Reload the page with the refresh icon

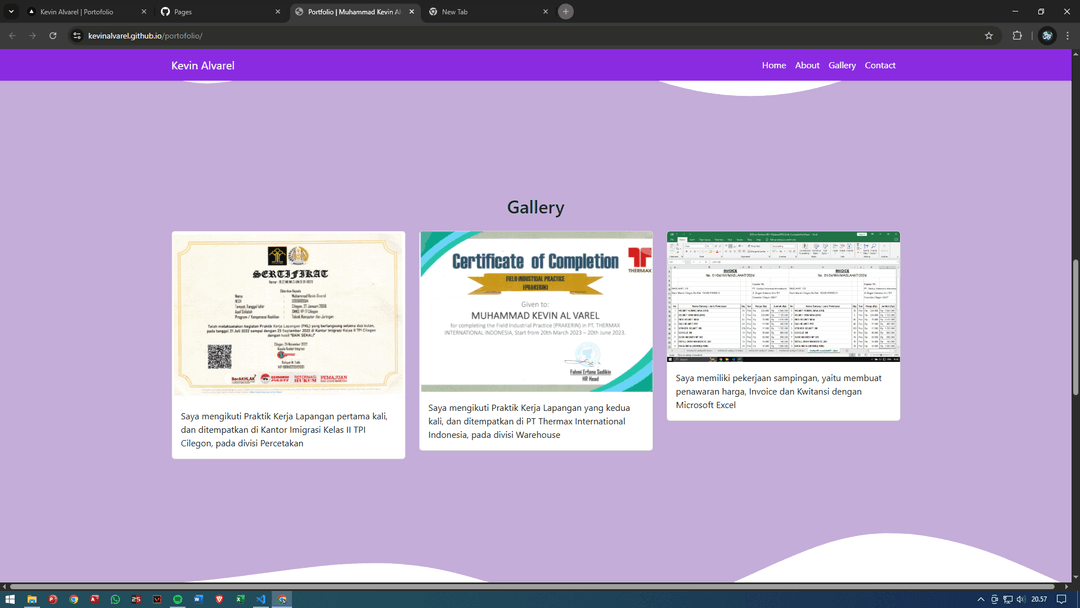click(x=53, y=35)
